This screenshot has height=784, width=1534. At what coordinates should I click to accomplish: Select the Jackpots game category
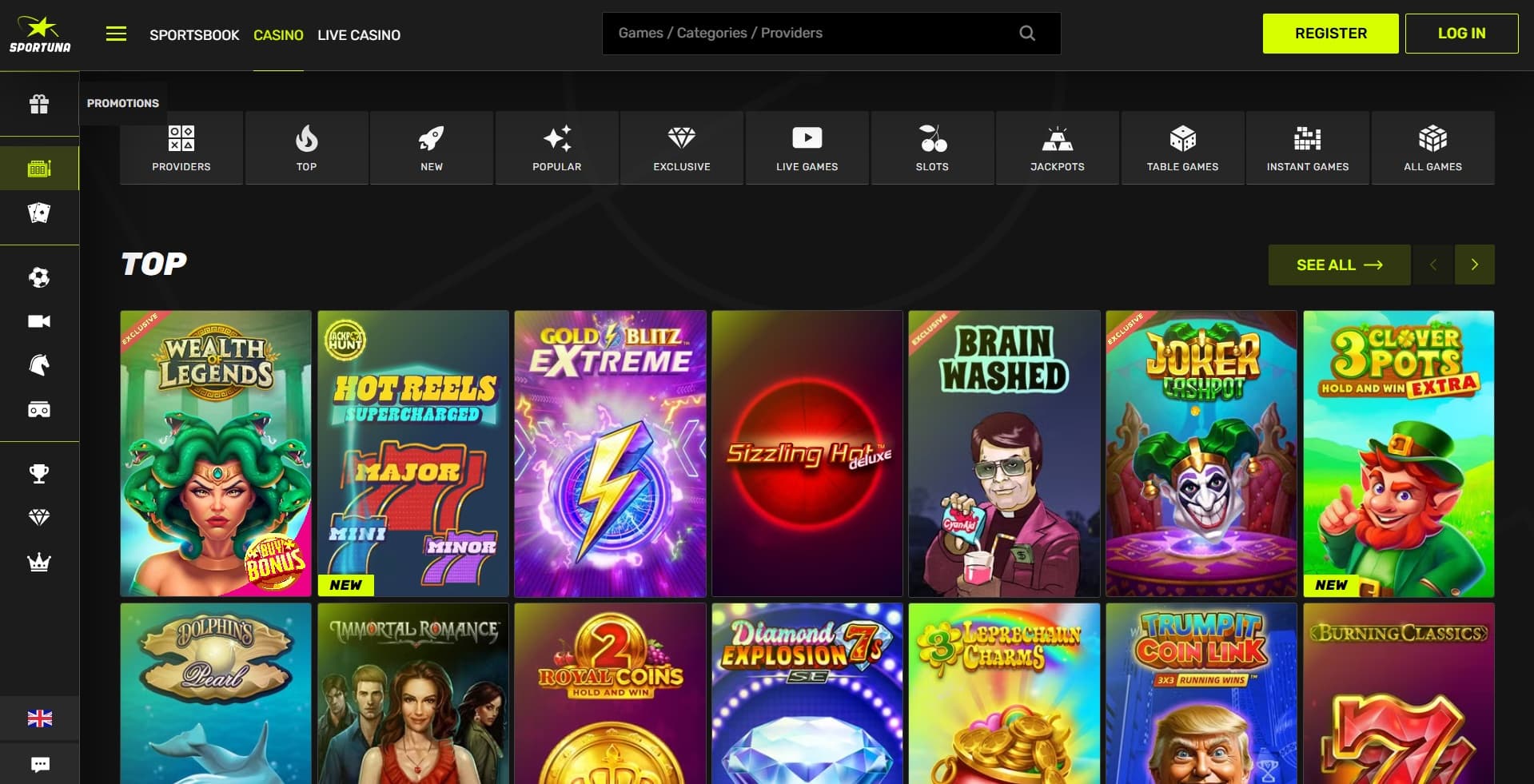coord(1057,148)
